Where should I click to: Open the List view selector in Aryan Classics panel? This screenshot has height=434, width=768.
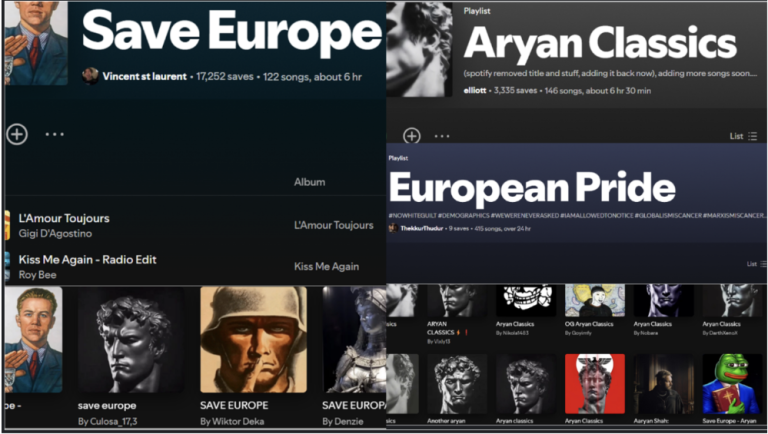[743, 136]
